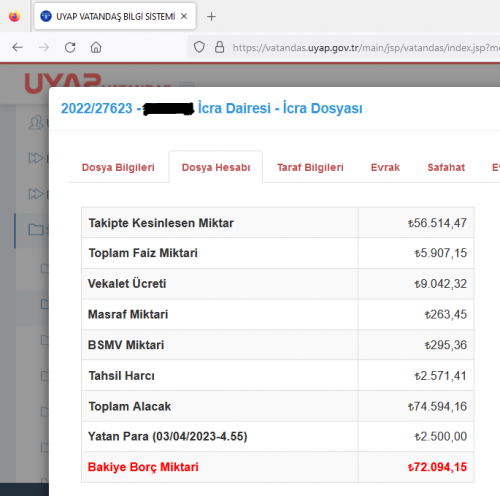Image resolution: width=500 pixels, height=496 pixels.
Task: Click the browser forward arrow
Action: pyautogui.click(x=44, y=48)
